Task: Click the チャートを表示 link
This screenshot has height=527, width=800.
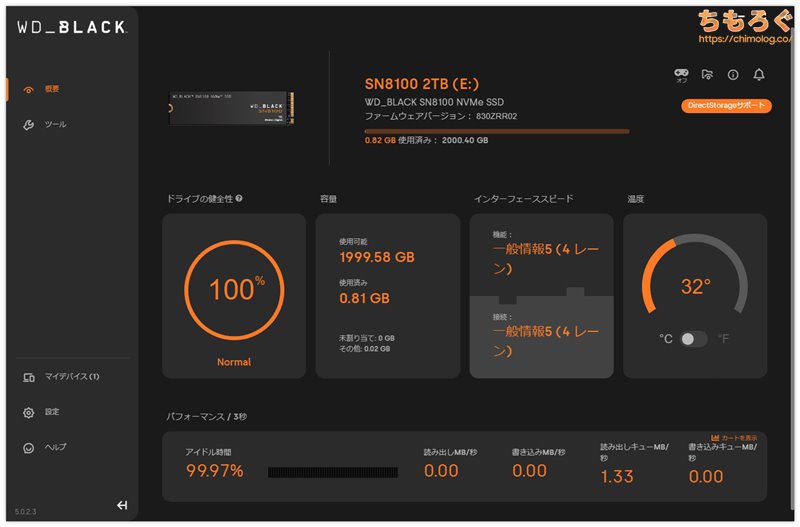Action: point(739,438)
